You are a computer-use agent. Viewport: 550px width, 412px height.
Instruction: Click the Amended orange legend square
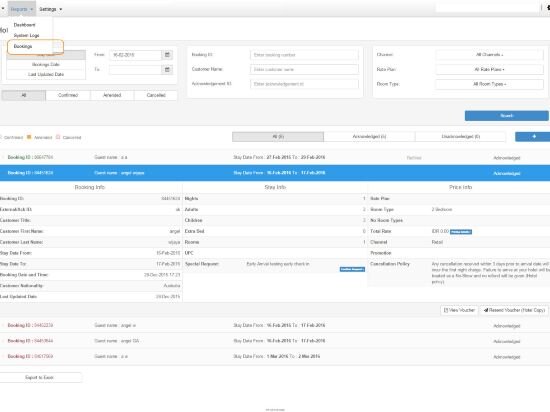coord(29,137)
